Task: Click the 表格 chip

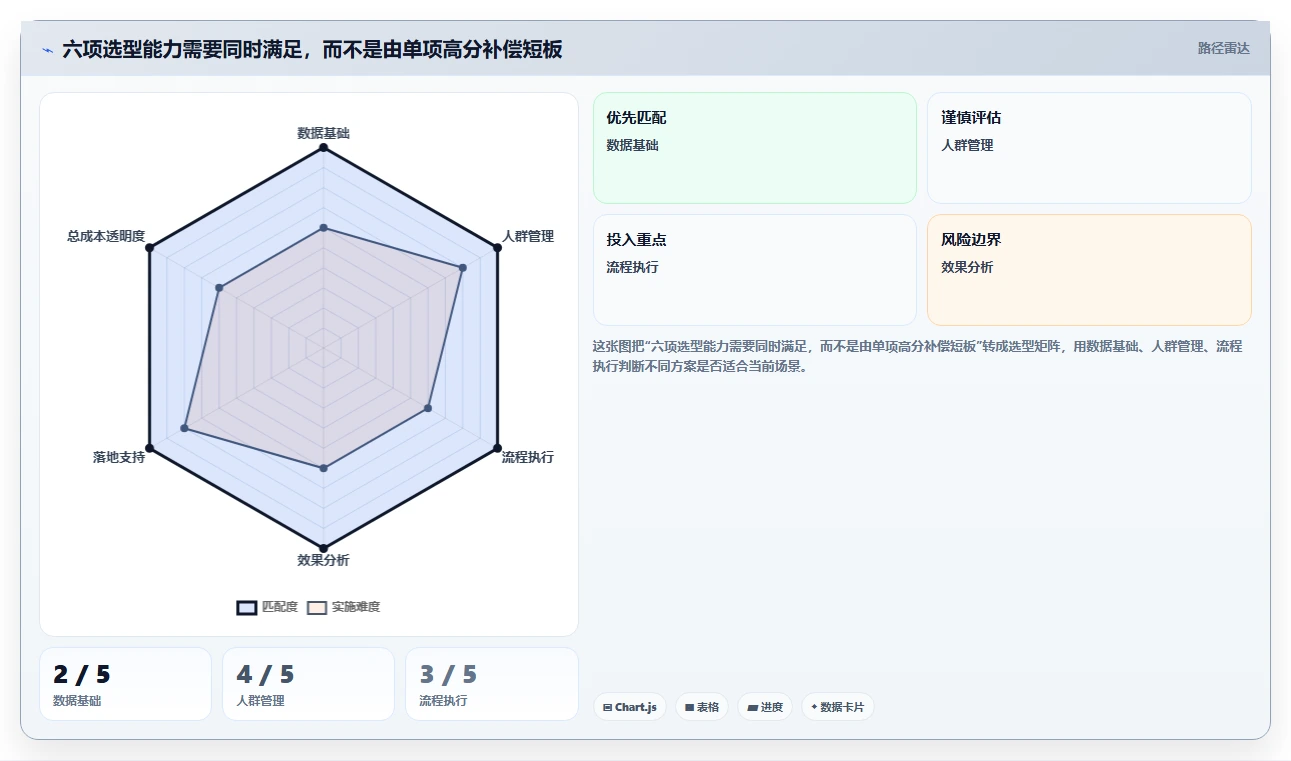Action: tap(702, 707)
